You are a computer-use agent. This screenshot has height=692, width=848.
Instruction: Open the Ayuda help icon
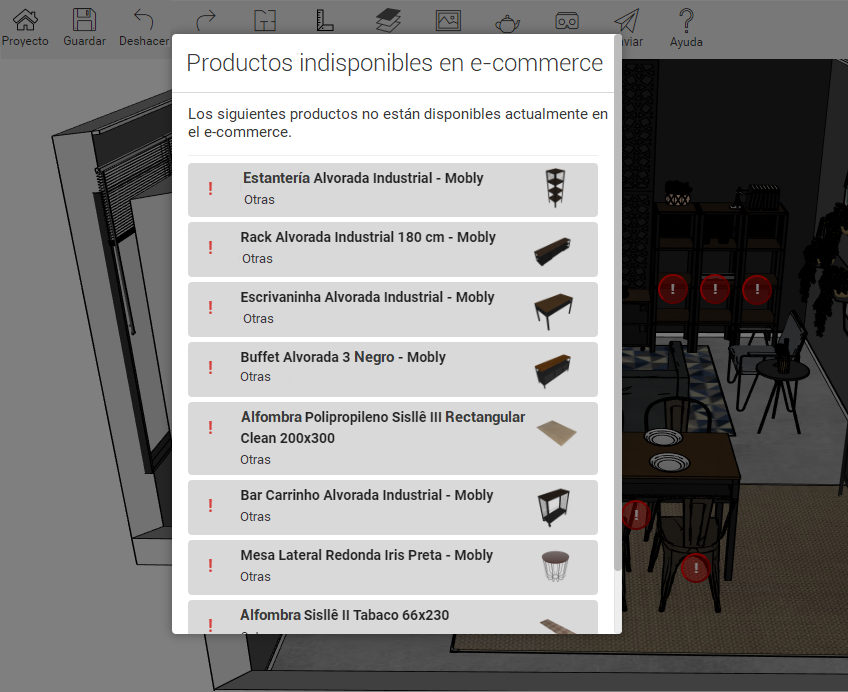[x=686, y=21]
